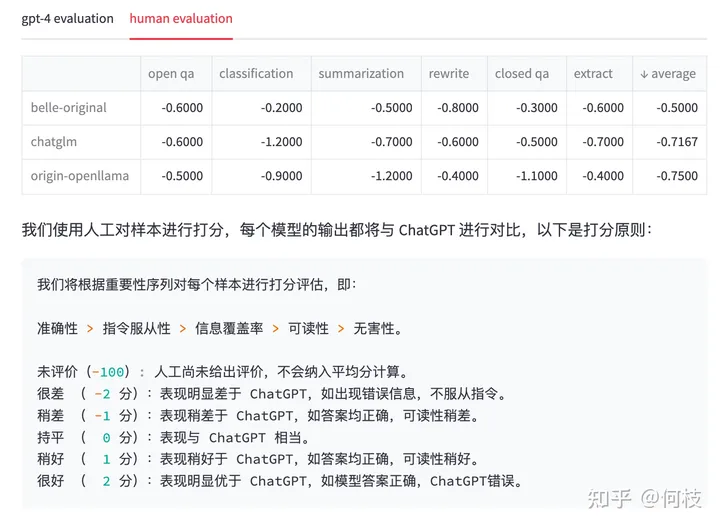Click the closed qa column header

(522, 74)
